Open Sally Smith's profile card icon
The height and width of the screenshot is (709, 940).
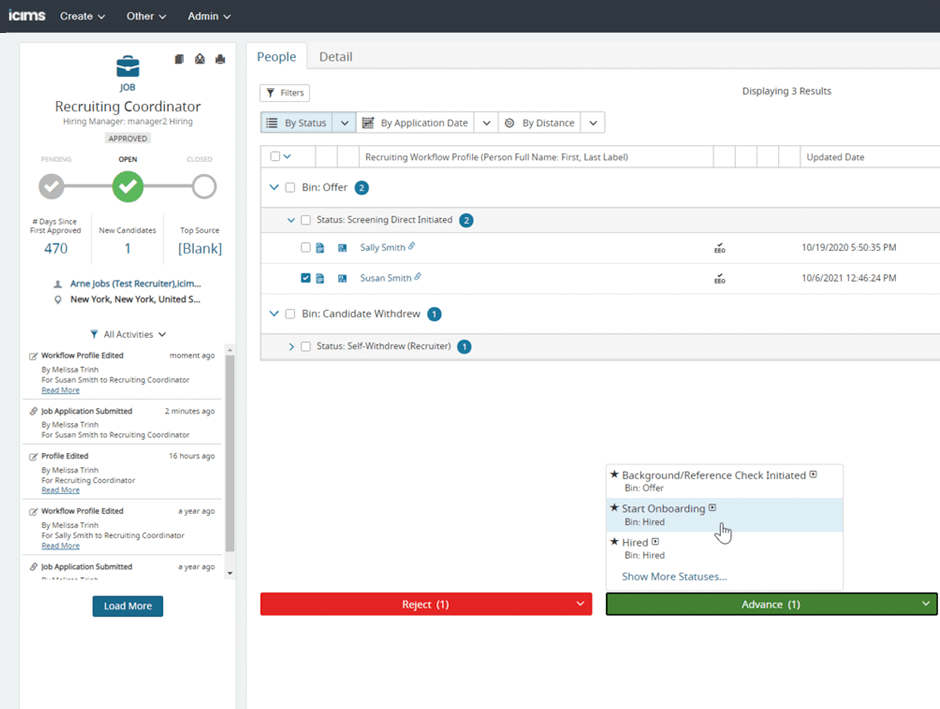click(x=342, y=248)
